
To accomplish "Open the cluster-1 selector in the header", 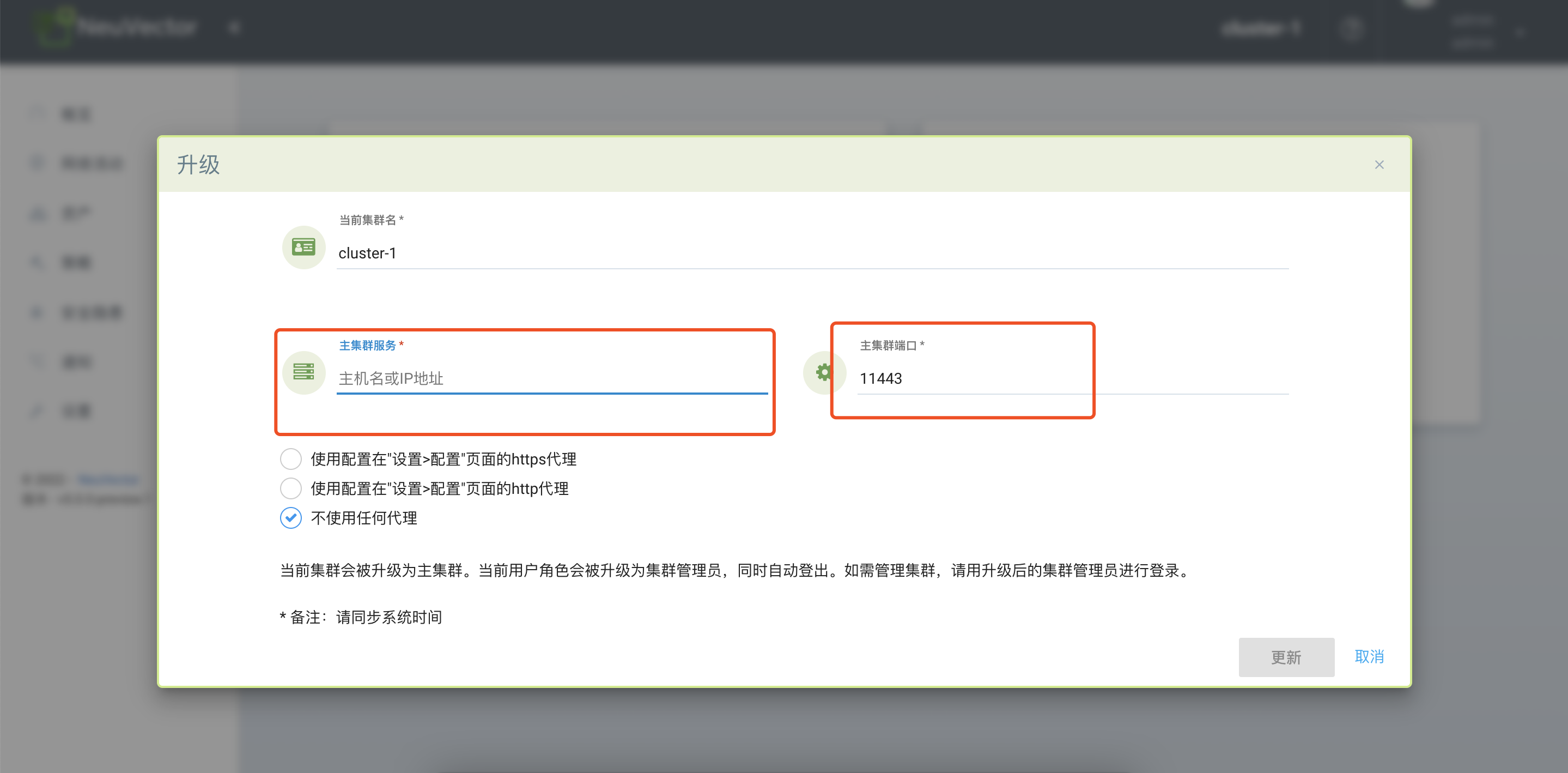I will tap(1261, 29).
